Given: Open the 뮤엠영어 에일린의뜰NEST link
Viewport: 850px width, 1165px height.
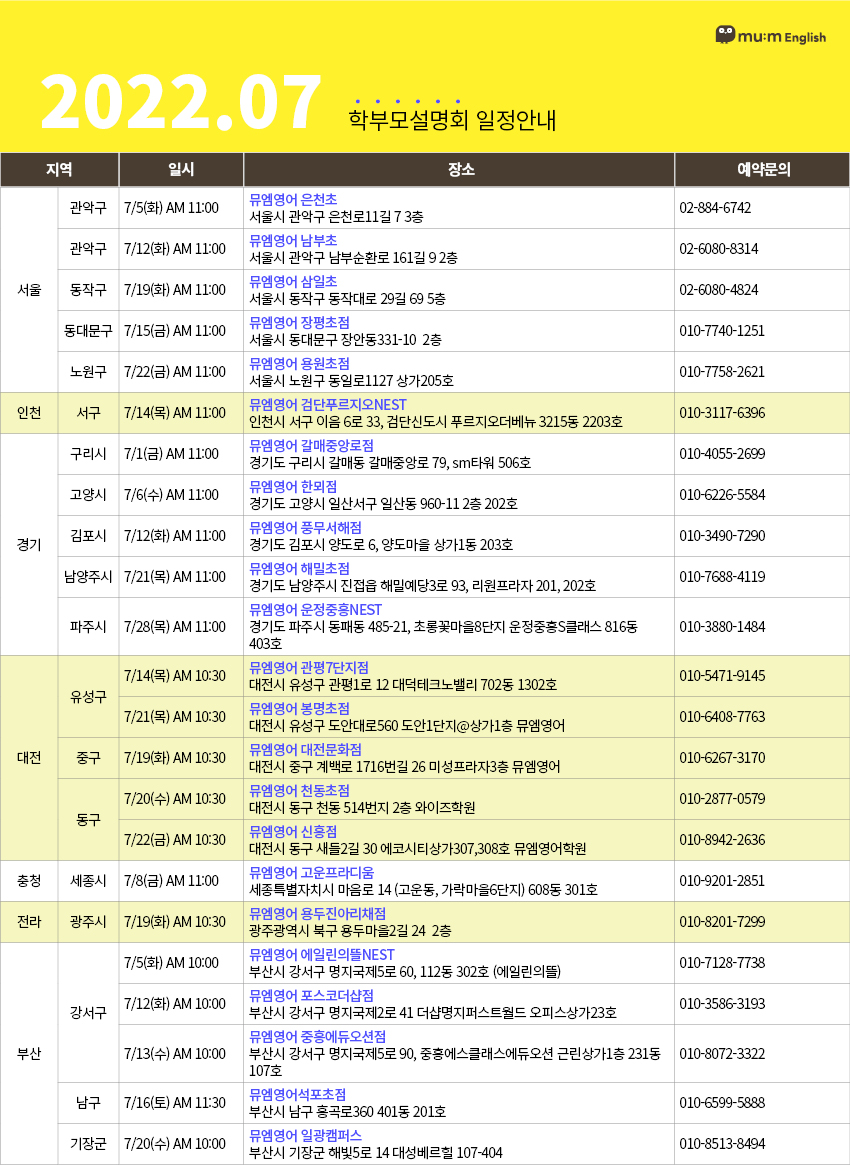Looking at the screenshot, I should coord(322,954).
